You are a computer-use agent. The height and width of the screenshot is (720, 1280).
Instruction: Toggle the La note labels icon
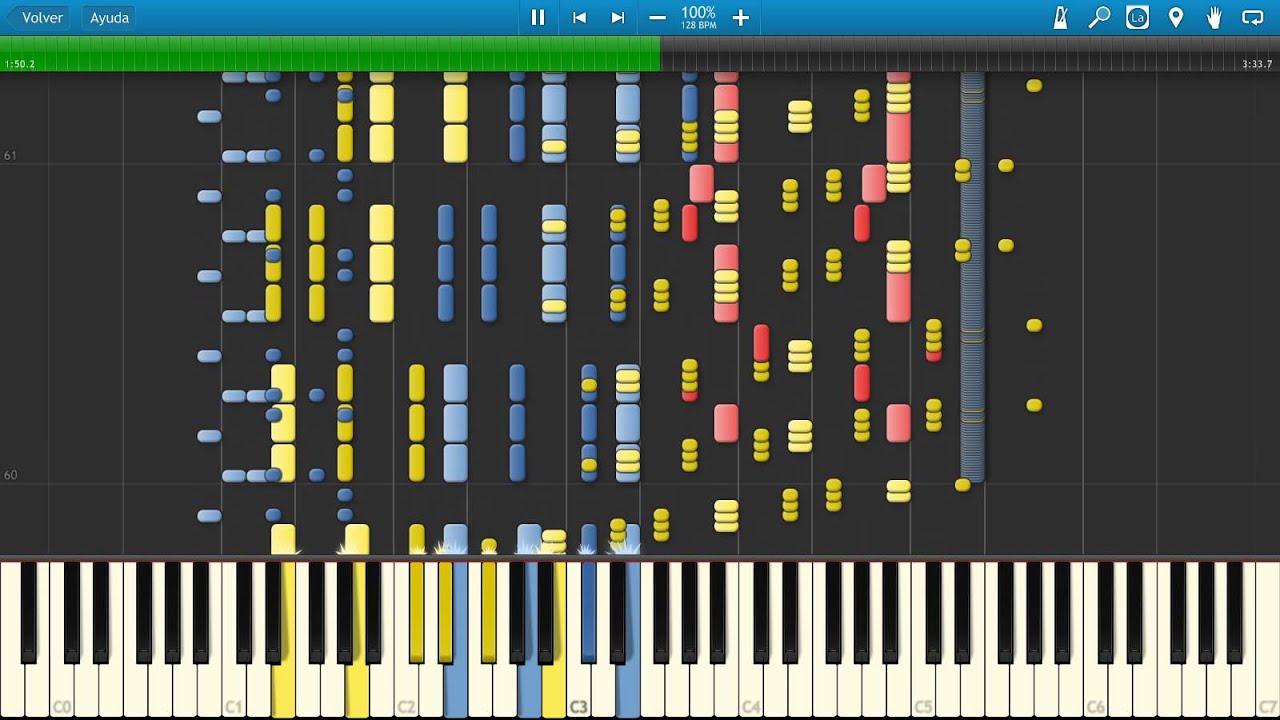tap(1137, 17)
